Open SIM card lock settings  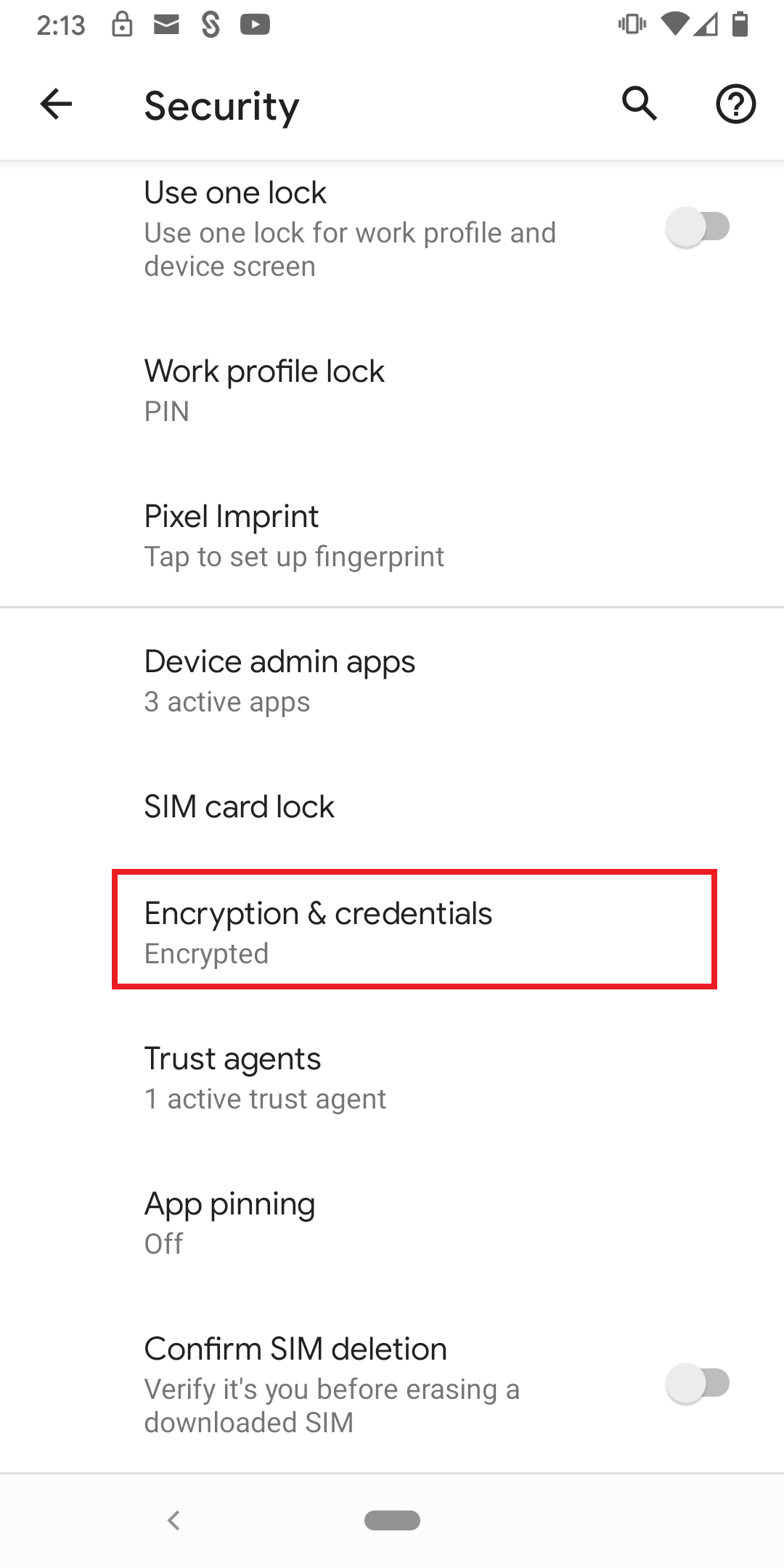[392, 807]
